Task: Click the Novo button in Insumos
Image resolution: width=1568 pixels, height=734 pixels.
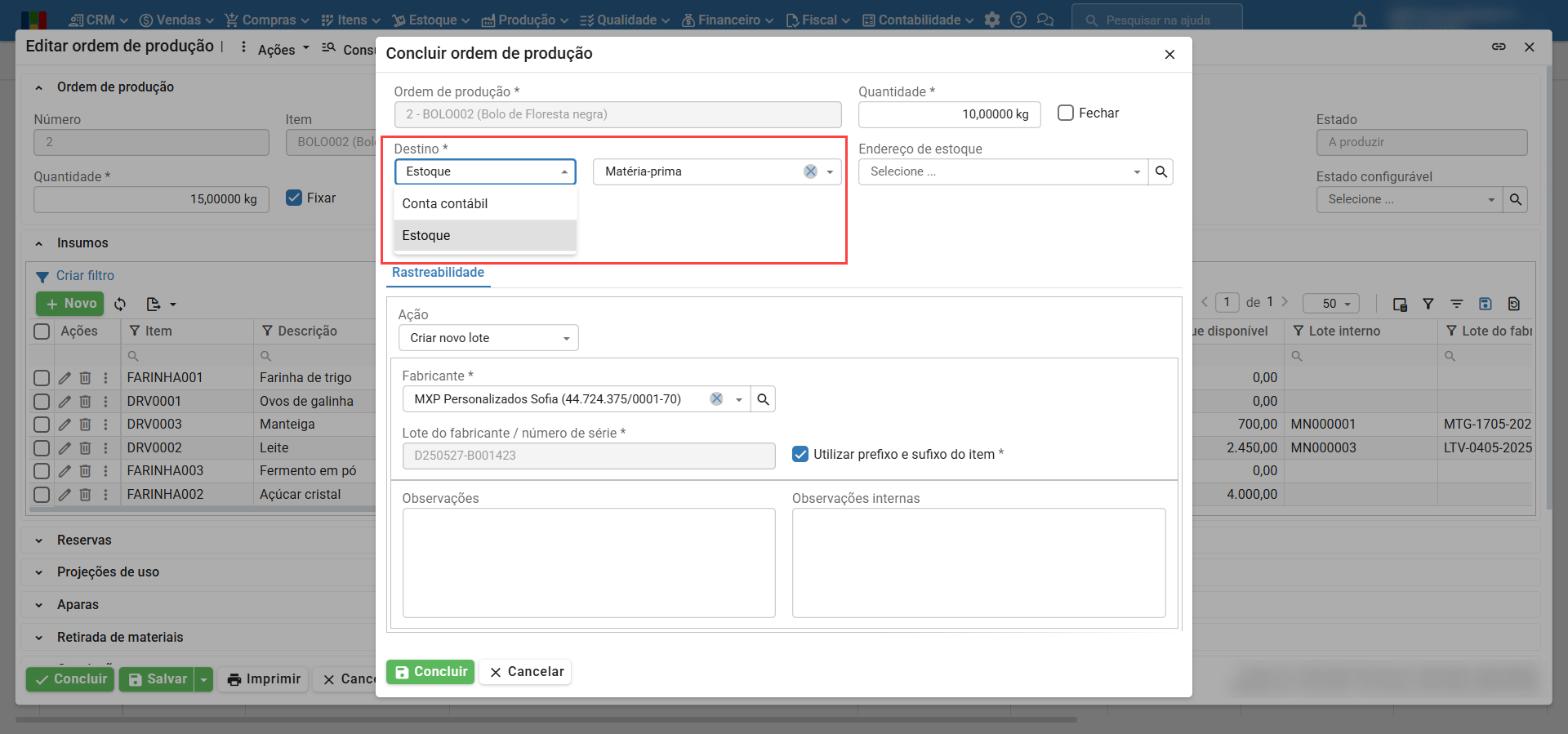Action: 70,304
